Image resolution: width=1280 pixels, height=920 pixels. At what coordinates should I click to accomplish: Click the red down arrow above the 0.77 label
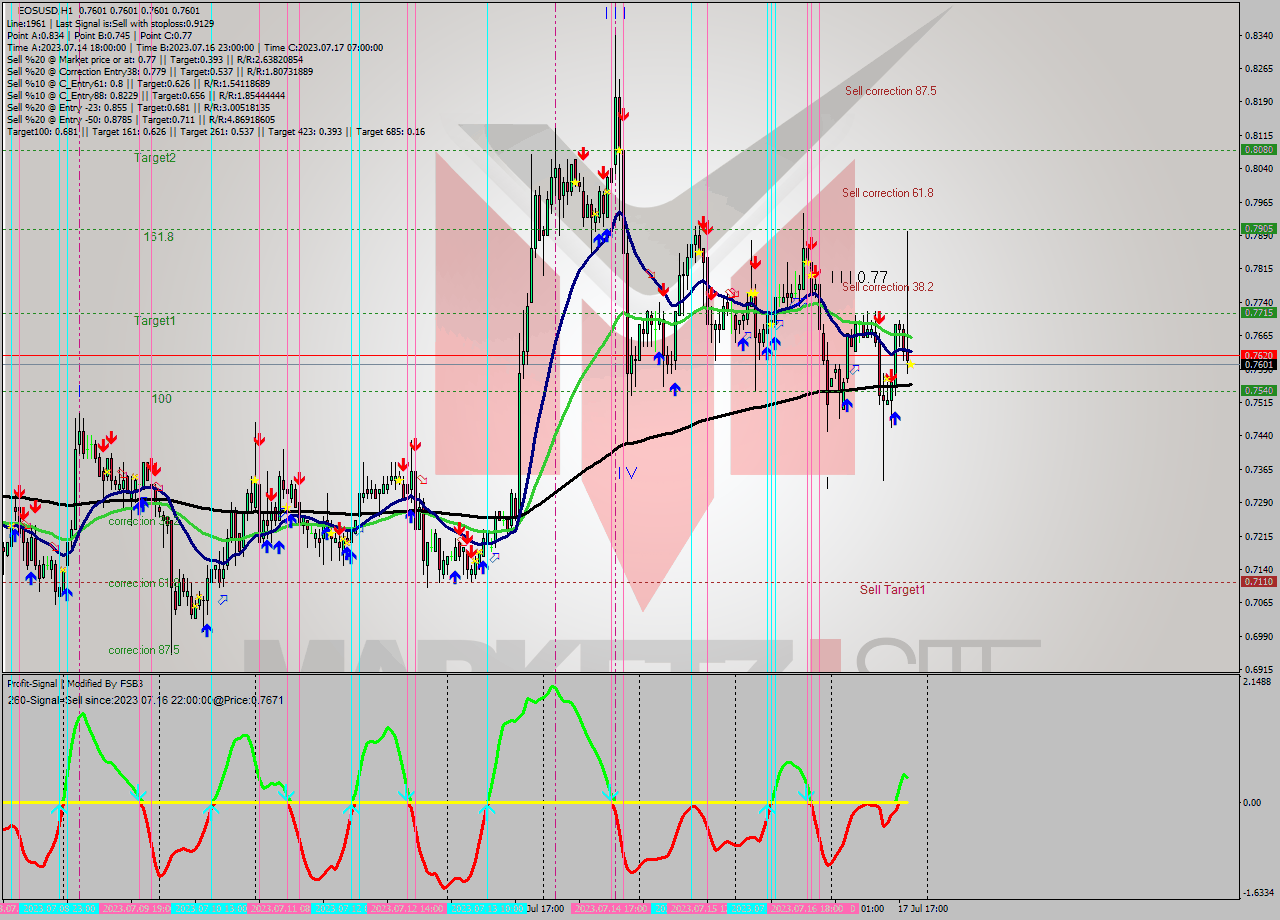click(x=812, y=244)
